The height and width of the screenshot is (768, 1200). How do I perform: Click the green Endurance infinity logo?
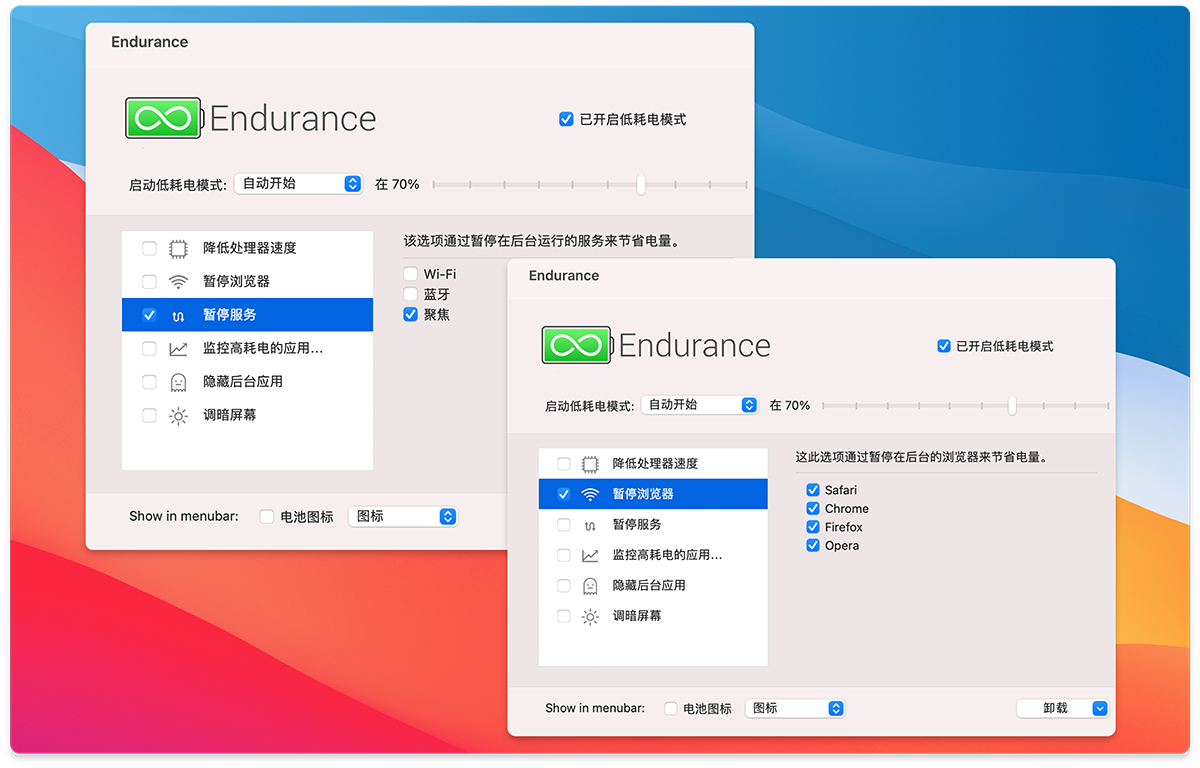(575, 345)
